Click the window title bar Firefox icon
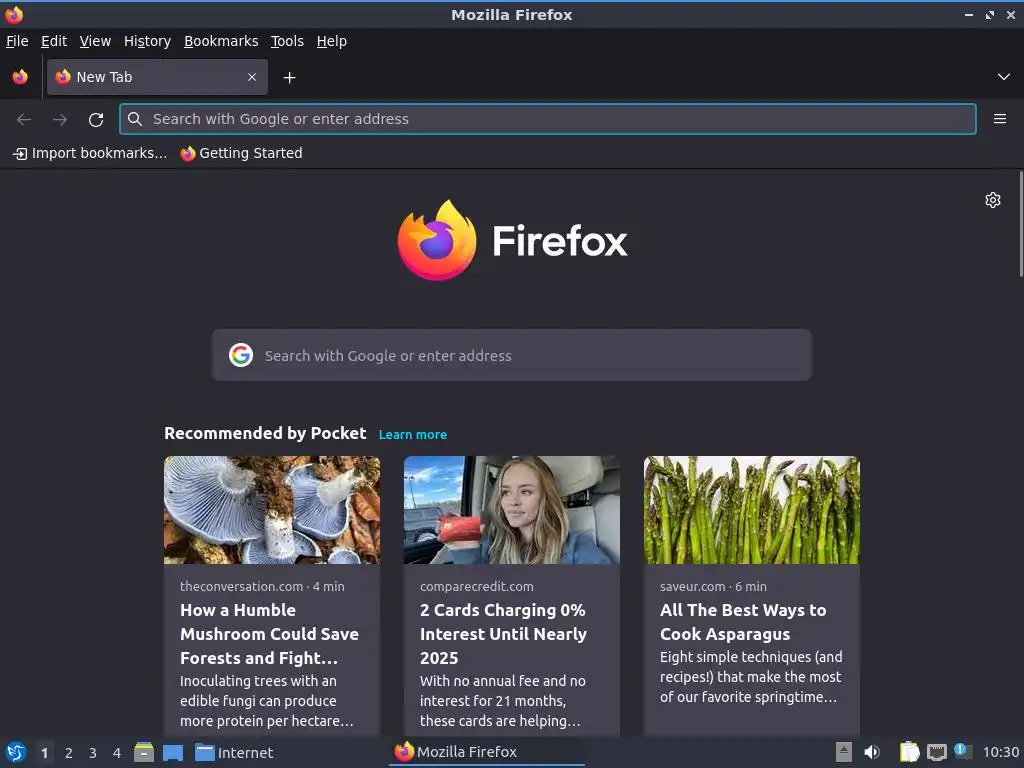Image resolution: width=1024 pixels, height=768 pixels. click(x=14, y=14)
